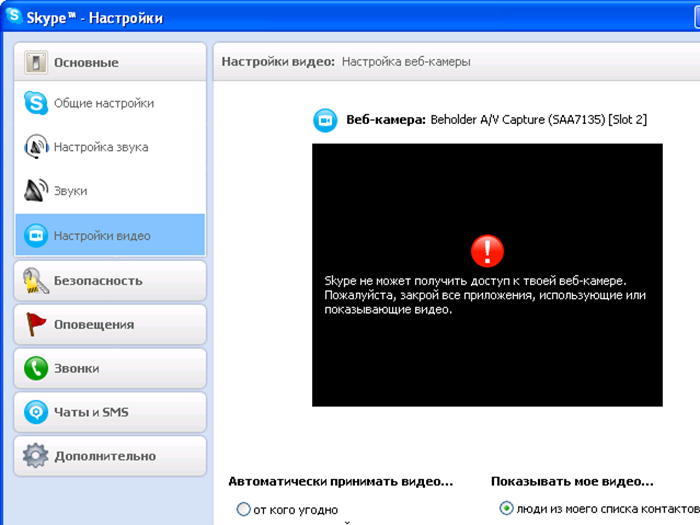Image resolution: width=700 pixels, height=525 pixels.
Task: Click the 'Skype™ - Настройки' window title
Action: click(95, 18)
